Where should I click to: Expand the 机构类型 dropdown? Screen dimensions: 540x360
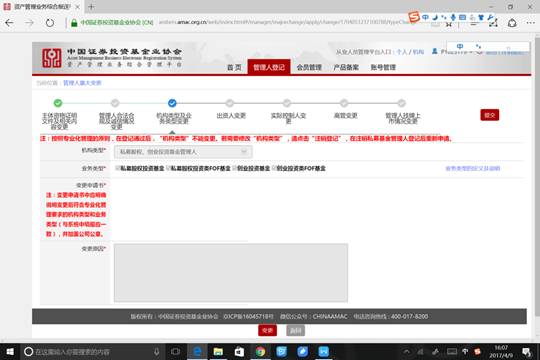coord(183,152)
